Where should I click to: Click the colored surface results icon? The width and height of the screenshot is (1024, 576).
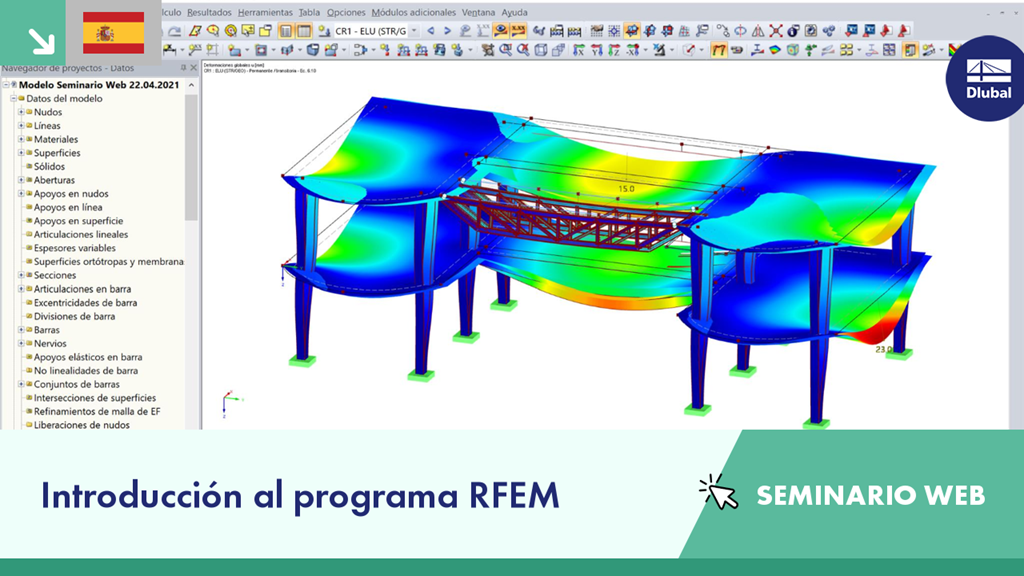pos(775,50)
